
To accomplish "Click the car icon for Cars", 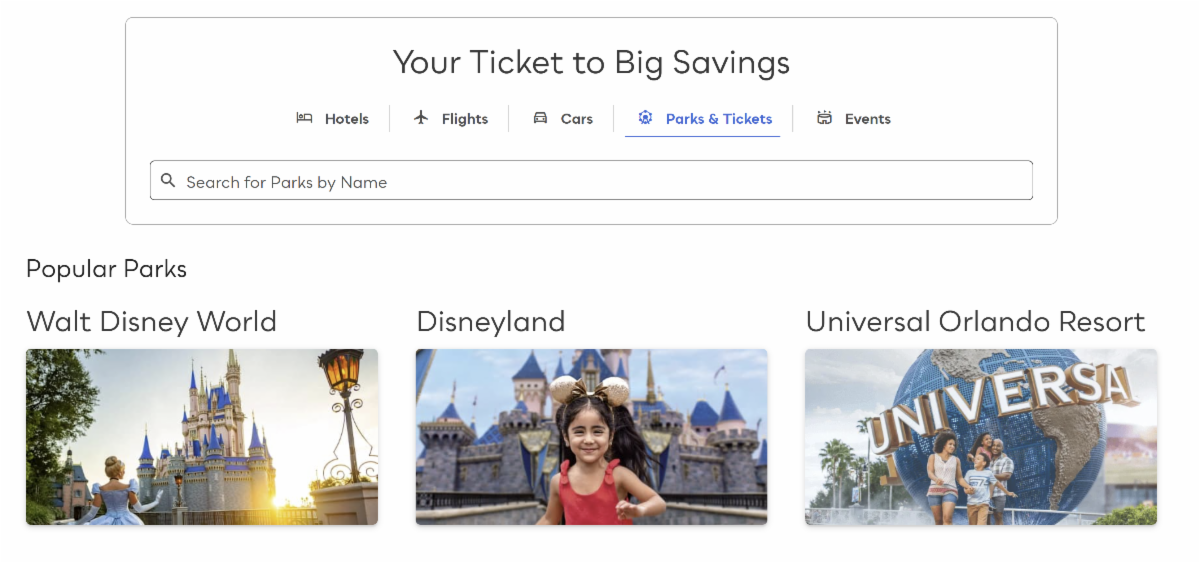I will point(540,118).
